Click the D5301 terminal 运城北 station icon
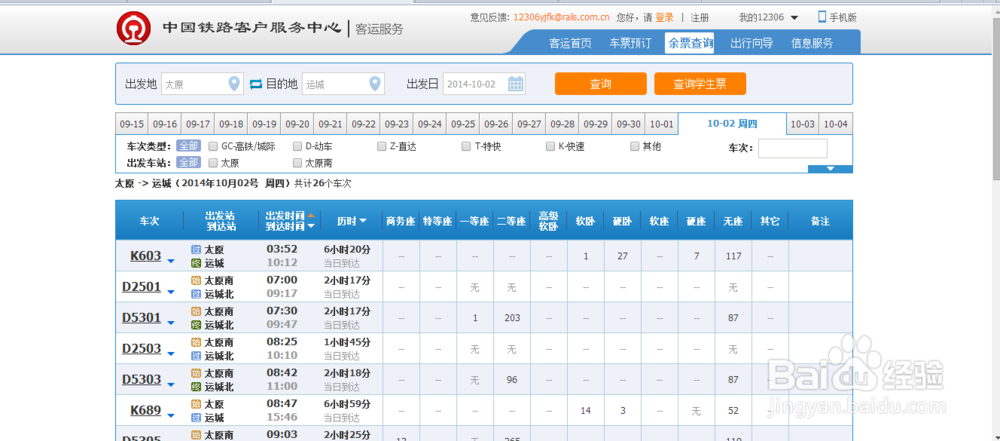This screenshot has width=1000, height=441. 196,325
